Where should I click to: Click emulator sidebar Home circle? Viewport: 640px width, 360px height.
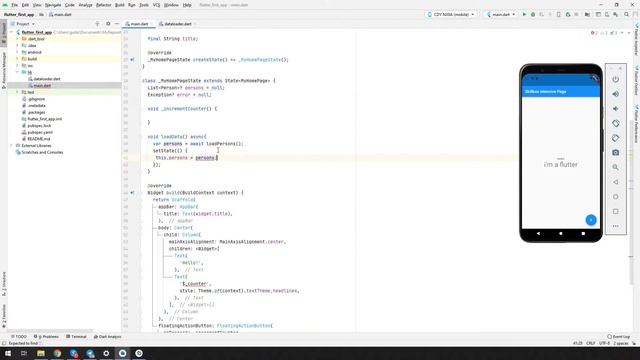pyautogui.click(x=616, y=197)
